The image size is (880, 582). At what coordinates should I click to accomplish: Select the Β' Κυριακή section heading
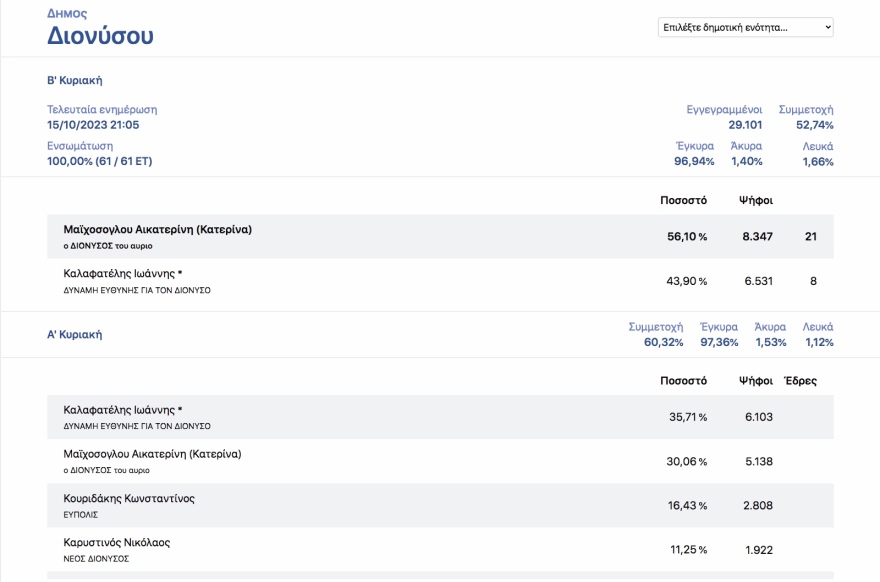pyautogui.click(x=75, y=80)
